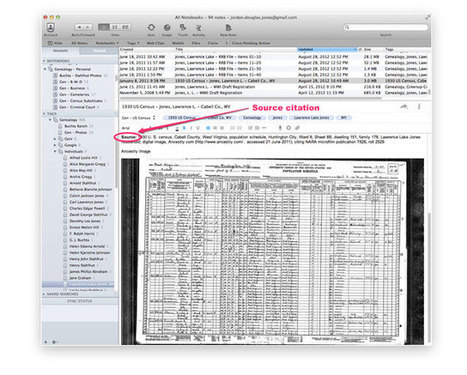This screenshot has width=467, height=375.
Task: Select the Mobile shortcut
Action: [178, 43]
